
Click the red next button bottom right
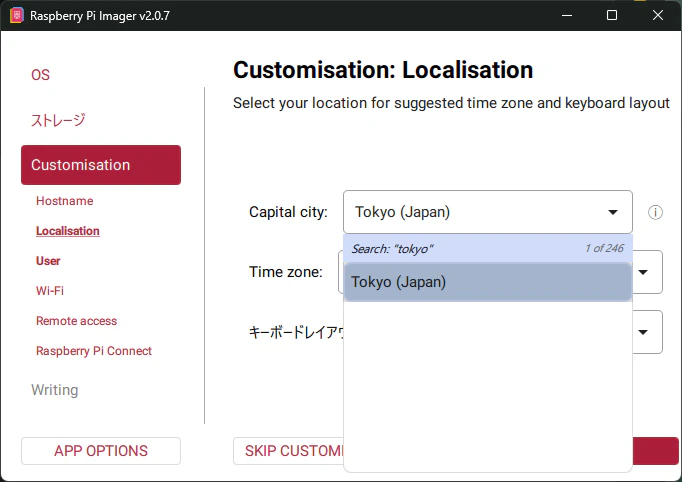[655, 451]
